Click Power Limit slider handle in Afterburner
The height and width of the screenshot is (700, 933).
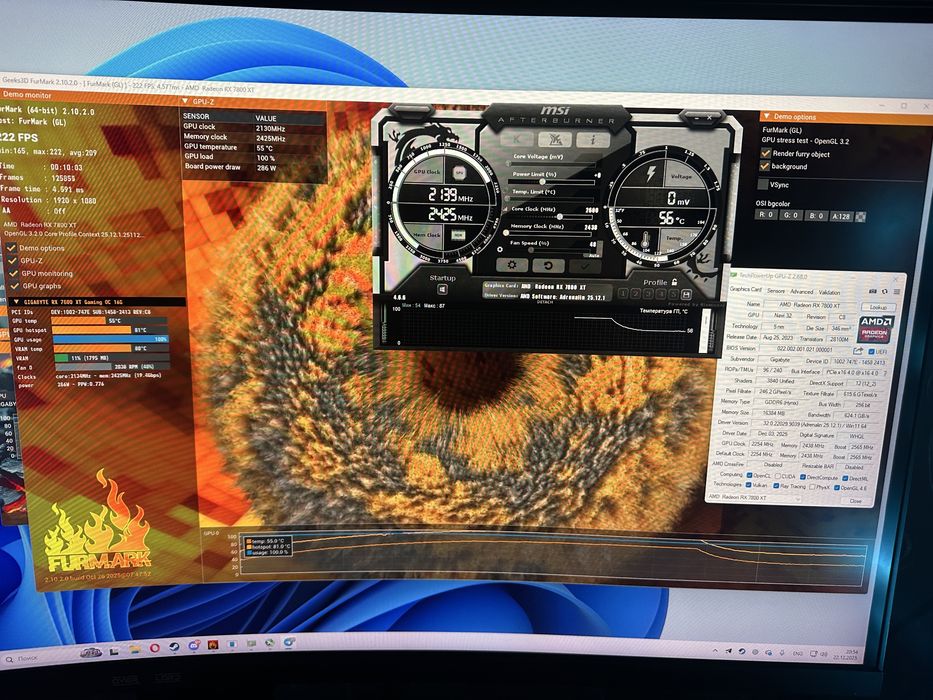542,180
